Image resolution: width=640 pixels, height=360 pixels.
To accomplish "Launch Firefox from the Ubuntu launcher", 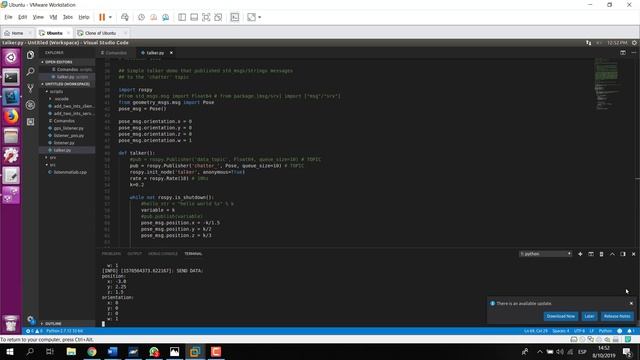I will (11, 116).
